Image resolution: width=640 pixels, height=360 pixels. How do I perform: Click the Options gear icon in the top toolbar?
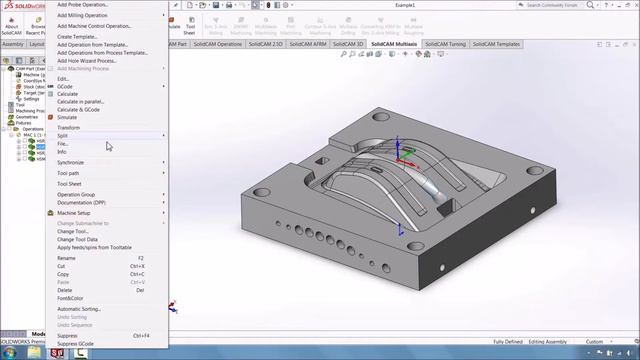pyautogui.click(x=286, y=5)
